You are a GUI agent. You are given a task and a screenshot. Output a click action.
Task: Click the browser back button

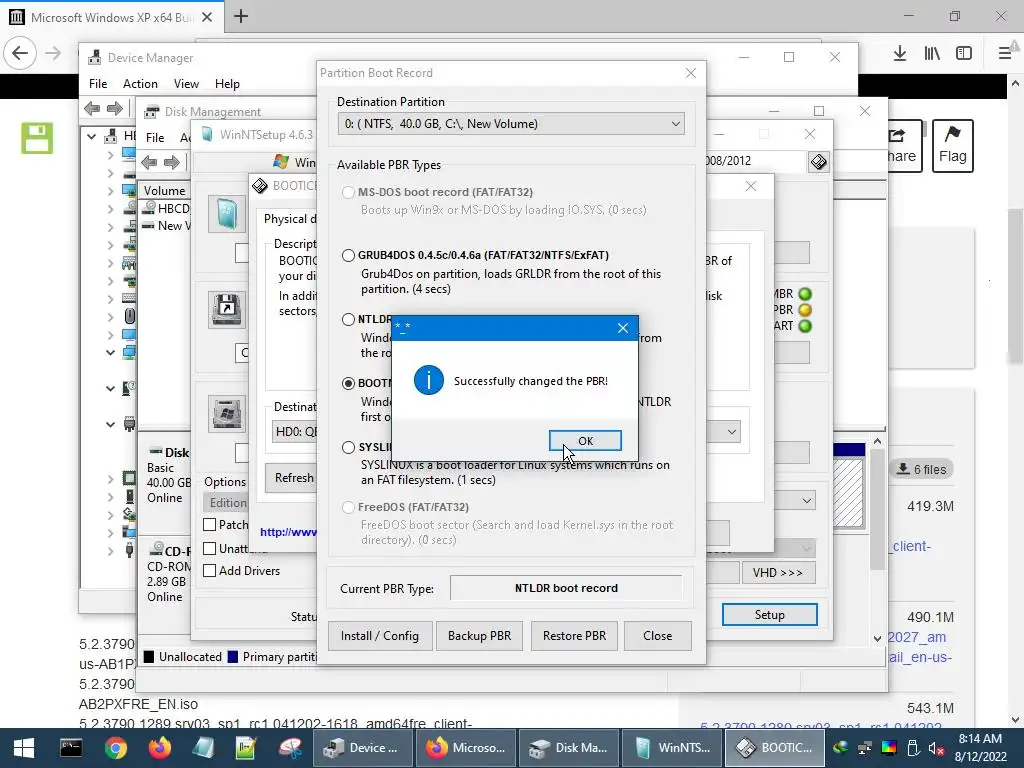click(20, 53)
